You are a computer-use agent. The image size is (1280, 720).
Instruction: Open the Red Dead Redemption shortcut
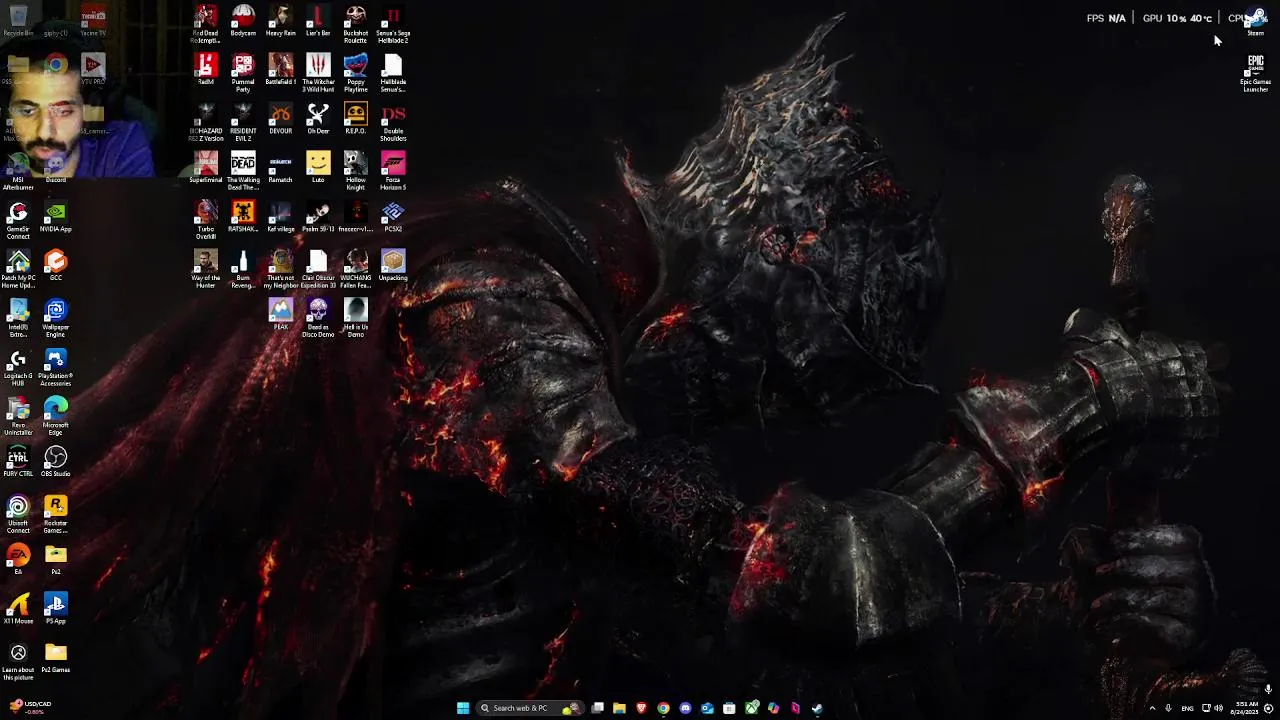(205, 24)
